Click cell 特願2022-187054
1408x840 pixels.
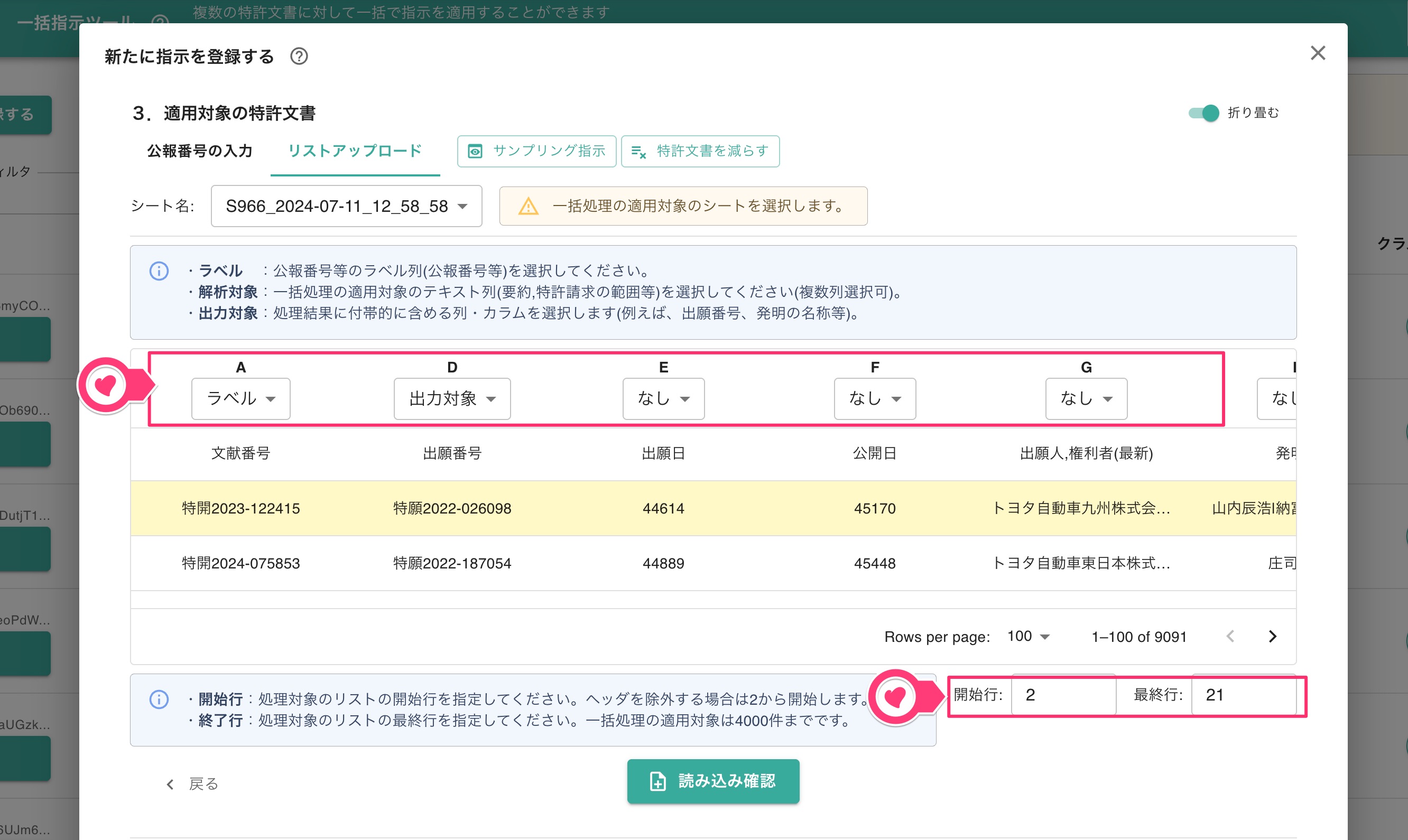tap(452, 563)
